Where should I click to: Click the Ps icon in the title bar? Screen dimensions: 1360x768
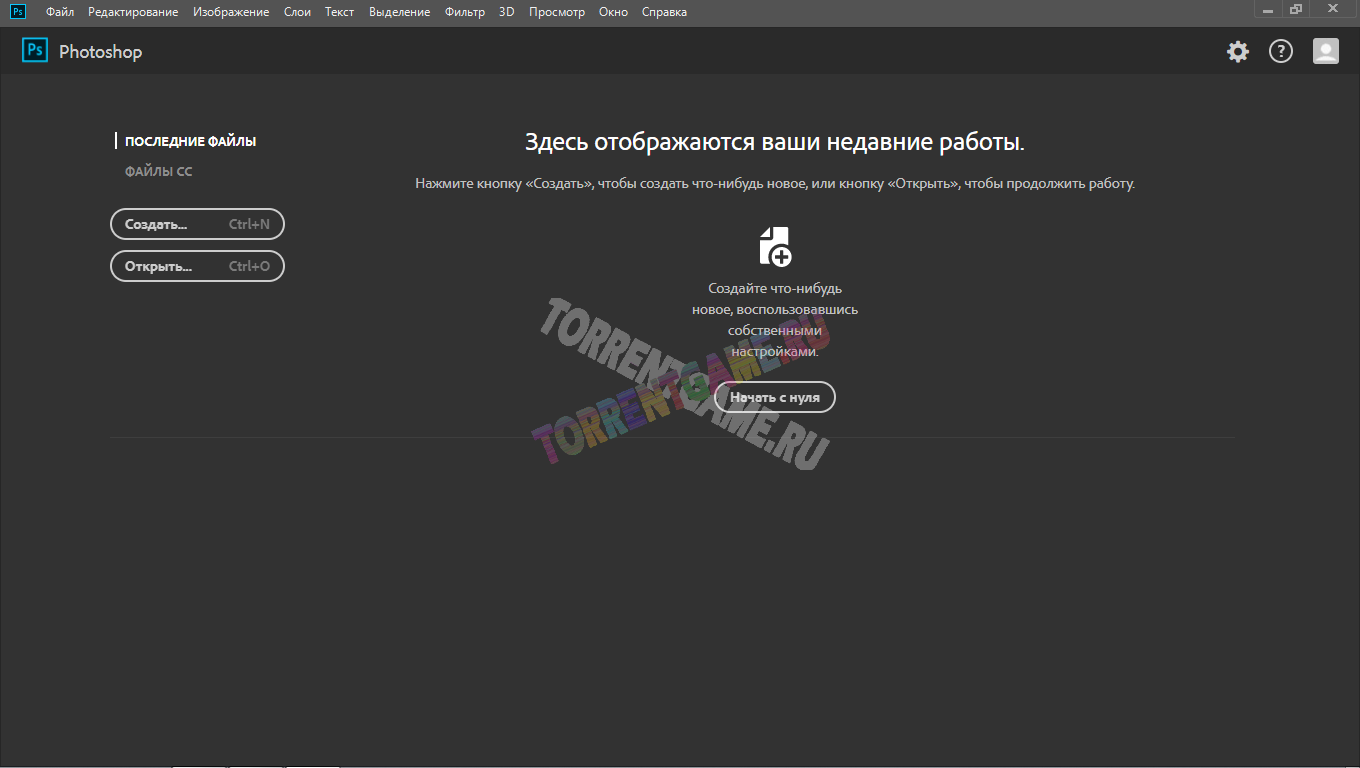click(x=16, y=11)
